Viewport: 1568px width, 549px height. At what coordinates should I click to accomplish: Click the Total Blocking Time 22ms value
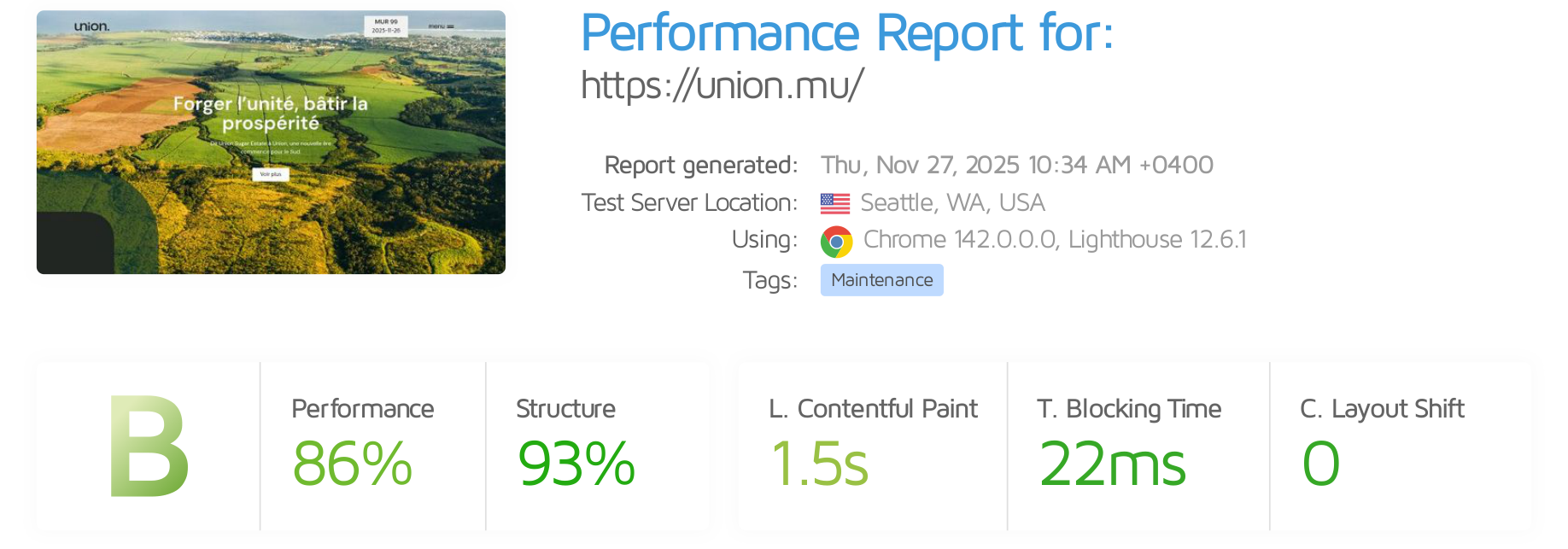pos(1112,464)
